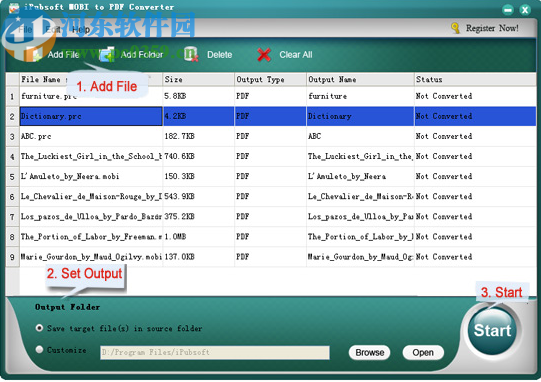The width and height of the screenshot is (541, 382).
Task: Click the File Name column header
Action: pos(91,79)
